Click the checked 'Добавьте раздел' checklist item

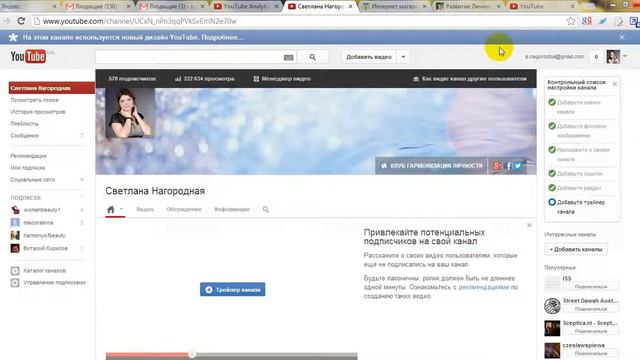click(579, 188)
